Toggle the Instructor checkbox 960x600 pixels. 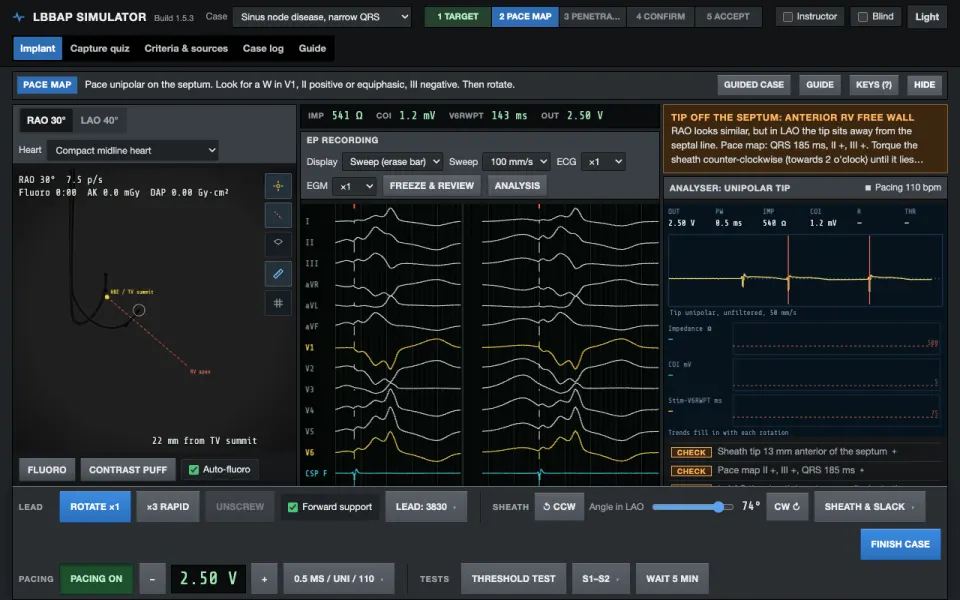[788, 17]
